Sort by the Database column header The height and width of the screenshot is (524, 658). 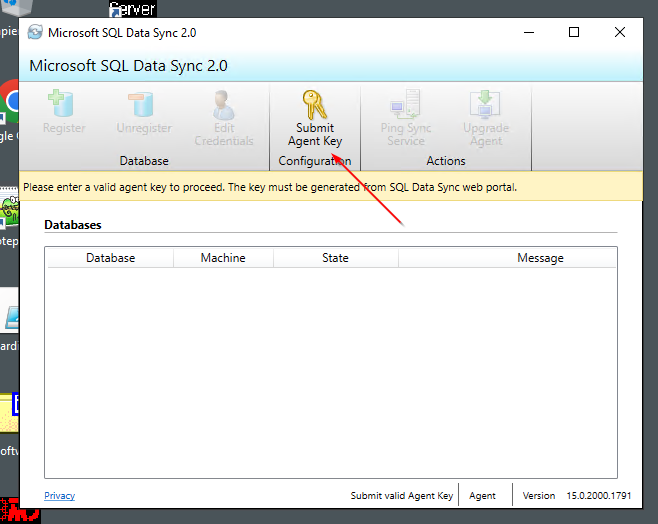[x=110, y=258]
